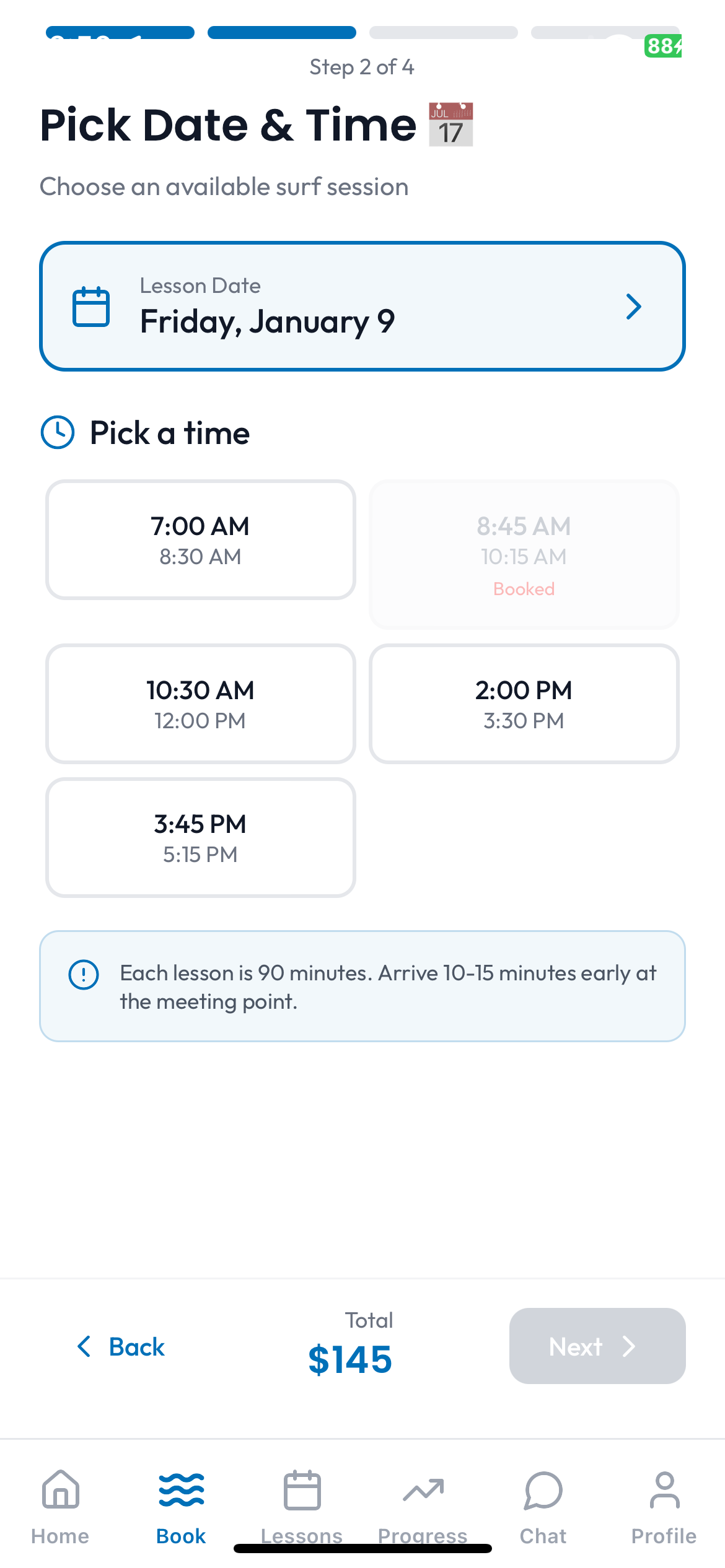Tap the Profile icon
This screenshot has height=1568, width=725.
[663, 1489]
